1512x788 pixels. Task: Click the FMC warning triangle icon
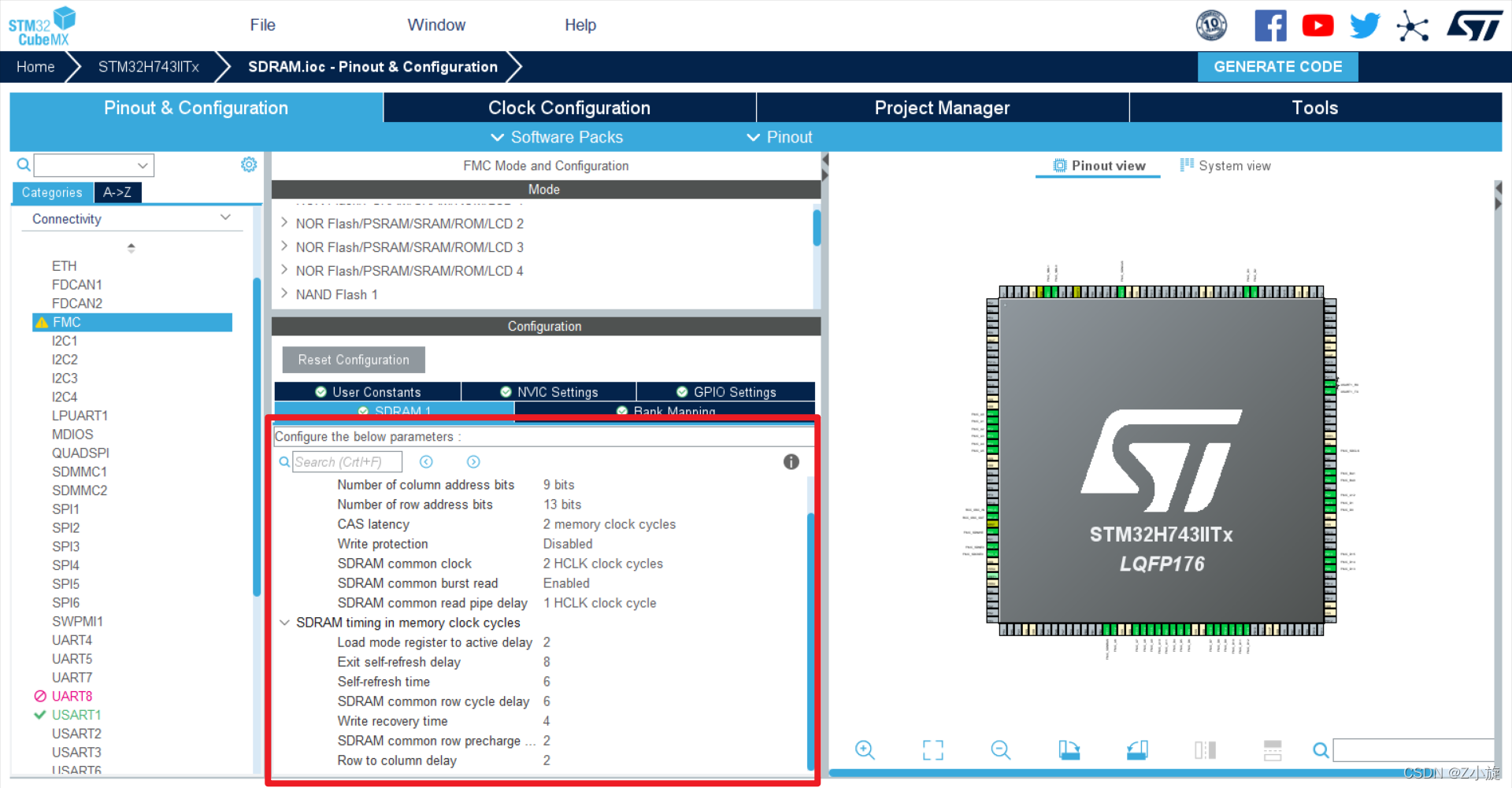pyautogui.click(x=42, y=323)
